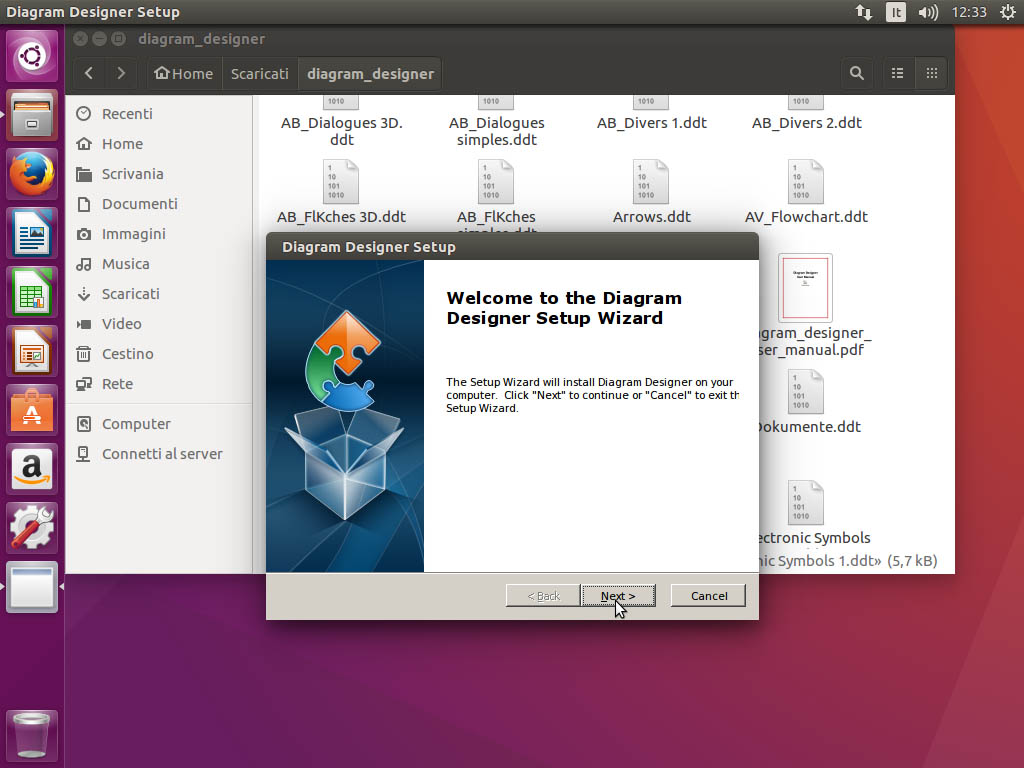The image size is (1024, 768).
Task: Open Cestino in the sidebar
Action: tap(127, 354)
